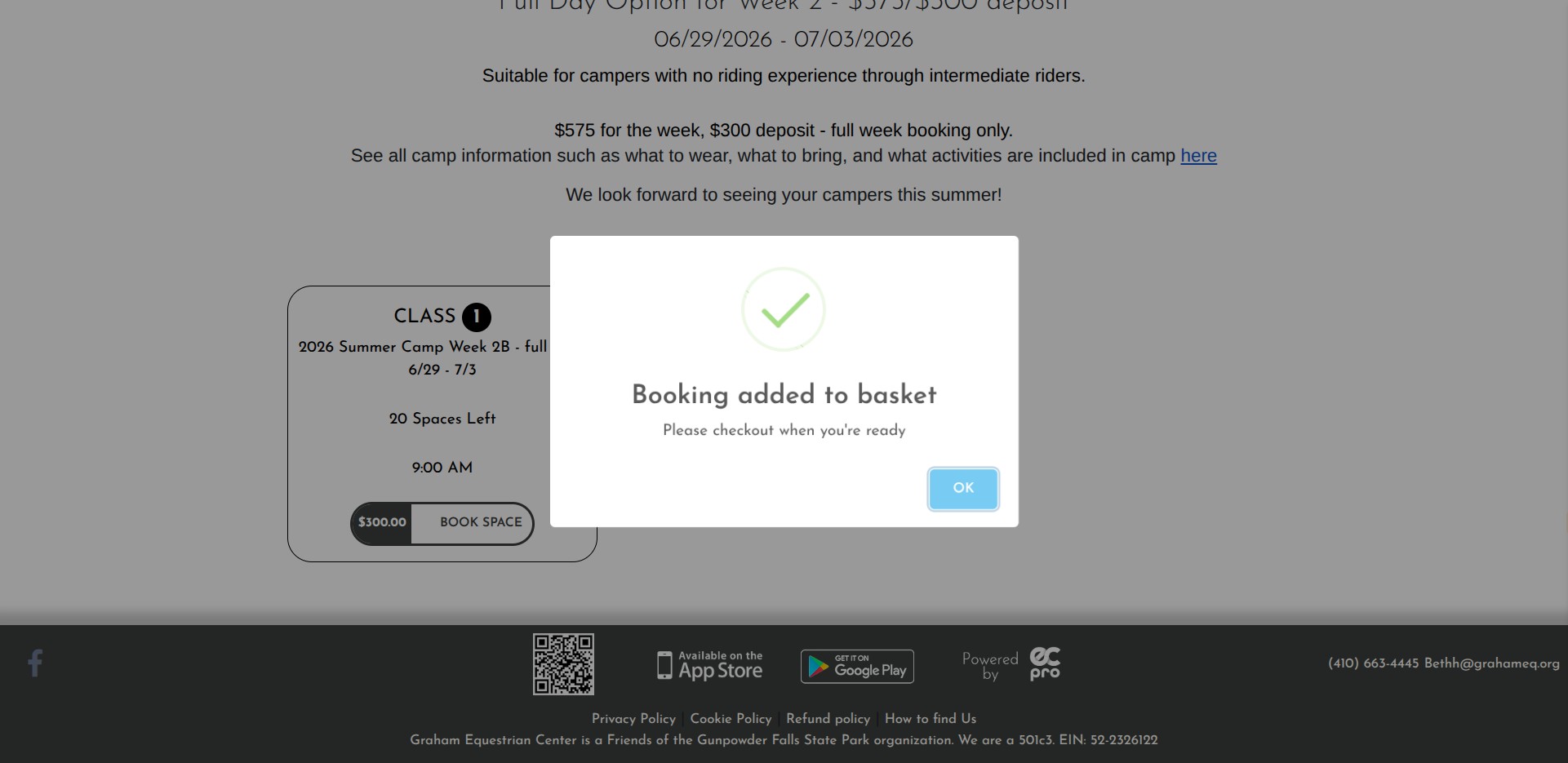
Task: Open the Privacy Policy link
Action: tap(633, 719)
